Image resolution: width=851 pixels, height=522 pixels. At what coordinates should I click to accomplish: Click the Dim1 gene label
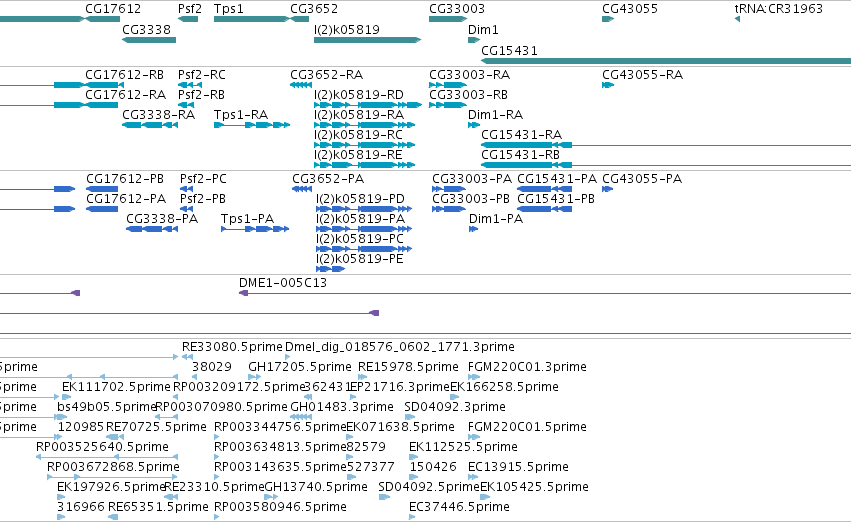pos(483,29)
